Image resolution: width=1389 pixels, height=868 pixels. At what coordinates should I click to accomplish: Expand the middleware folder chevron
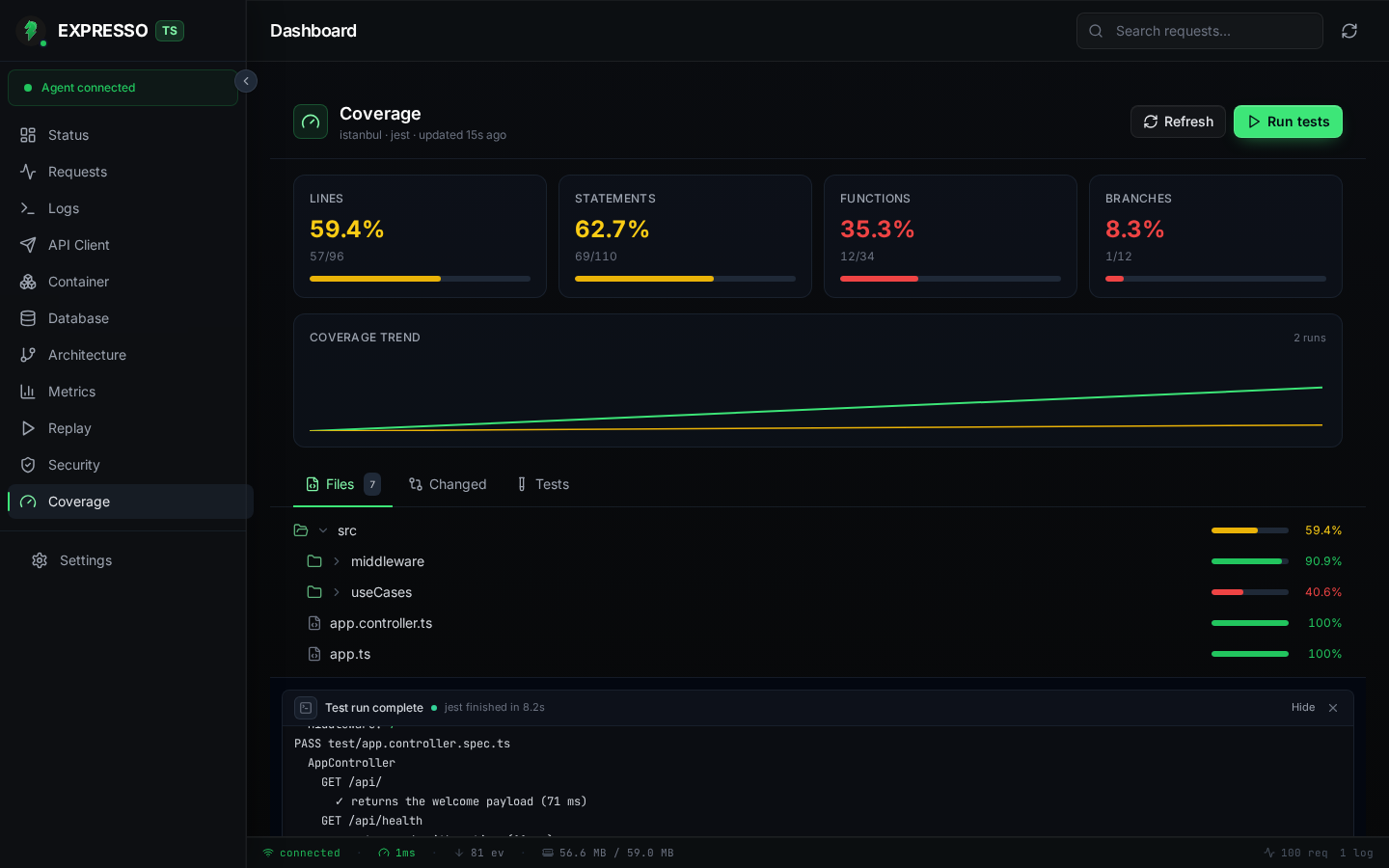pyautogui.click(x=337, y=561)
